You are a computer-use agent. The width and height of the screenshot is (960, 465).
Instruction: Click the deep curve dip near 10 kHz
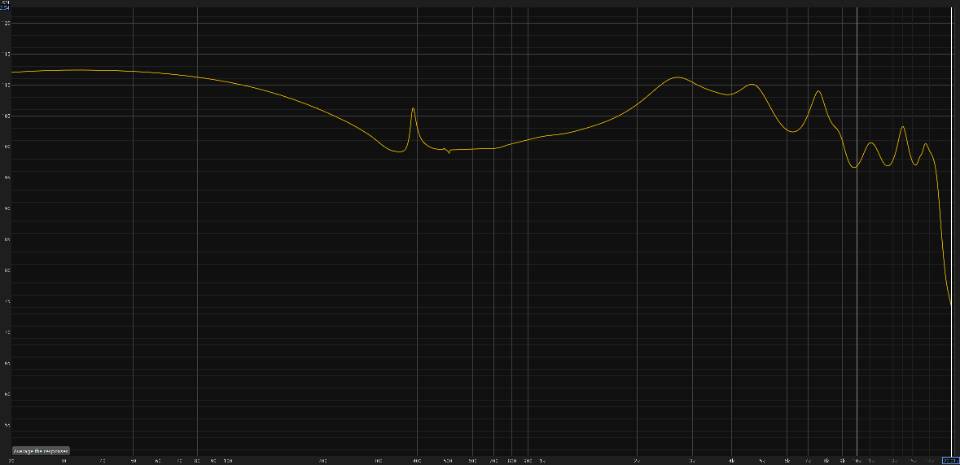click(x=855, y=167)
